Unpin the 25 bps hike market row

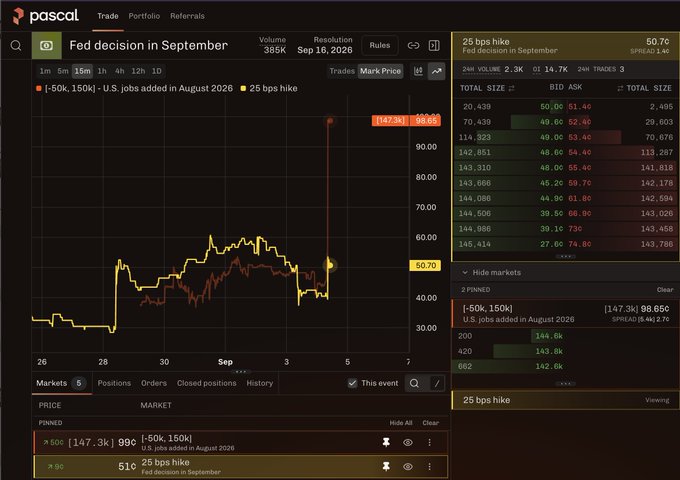[386, 466]
